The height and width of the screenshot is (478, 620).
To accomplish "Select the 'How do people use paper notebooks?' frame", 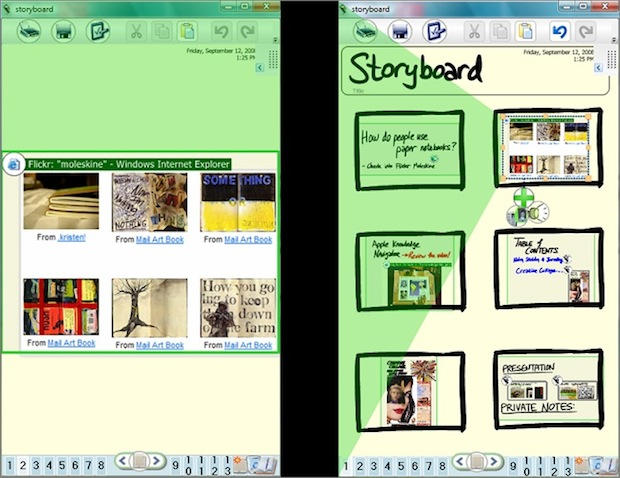I will click(x=410, y=151).
